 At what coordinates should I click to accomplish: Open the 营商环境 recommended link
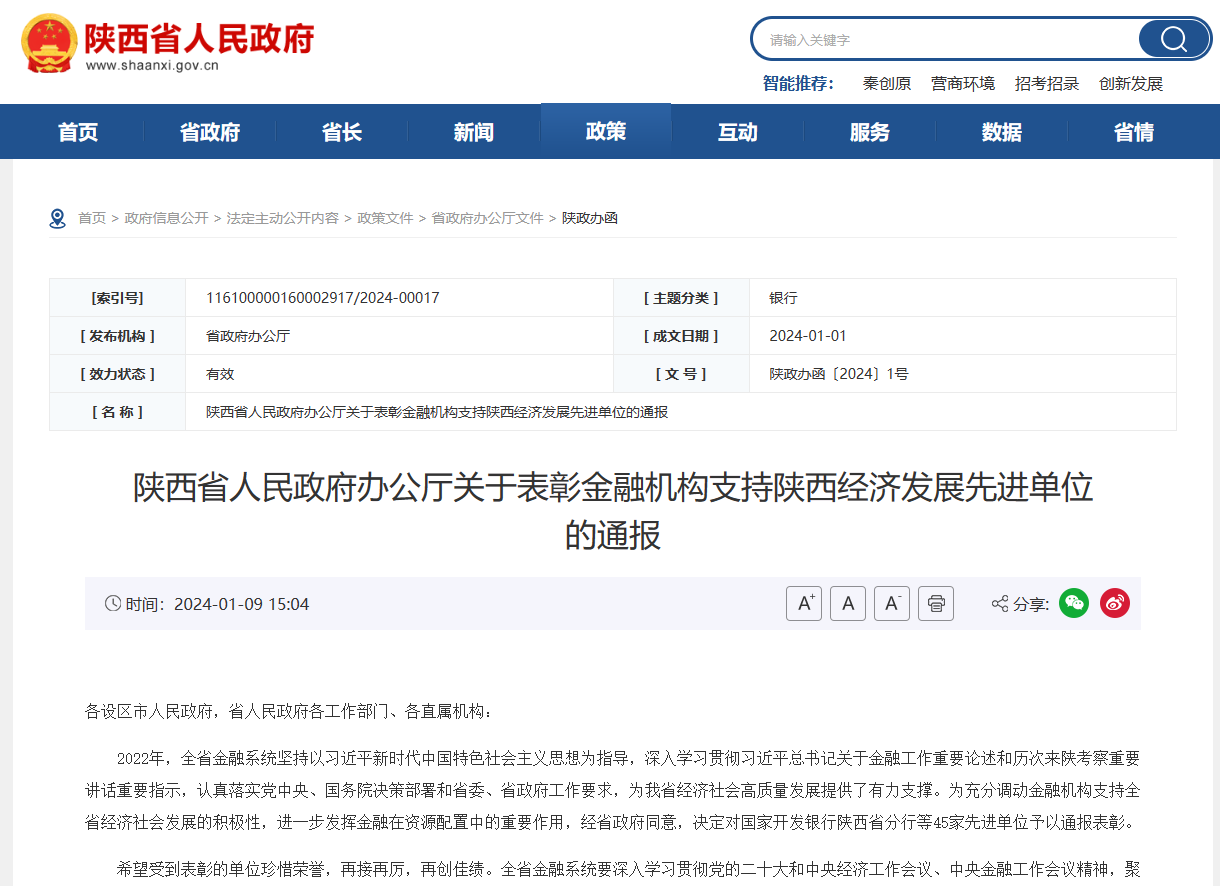[x=962, y=84]
